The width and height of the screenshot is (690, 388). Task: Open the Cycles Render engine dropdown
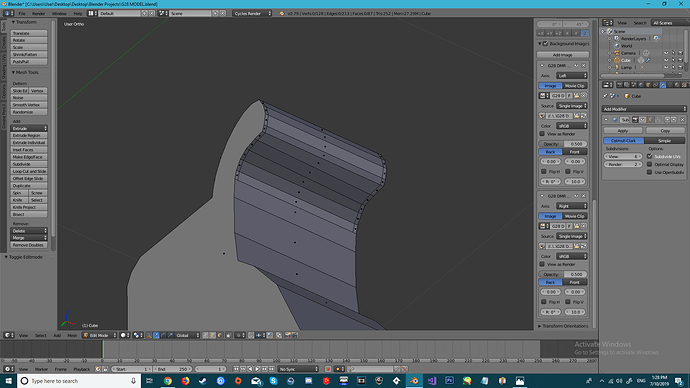(x=252, y=13)
